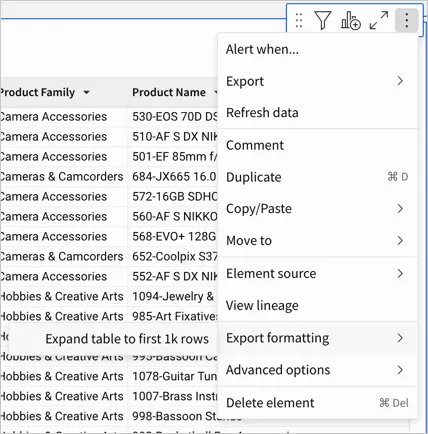Open Product Family column dropdown arrow
The image size is (428, 434).
tap(86, 92)
